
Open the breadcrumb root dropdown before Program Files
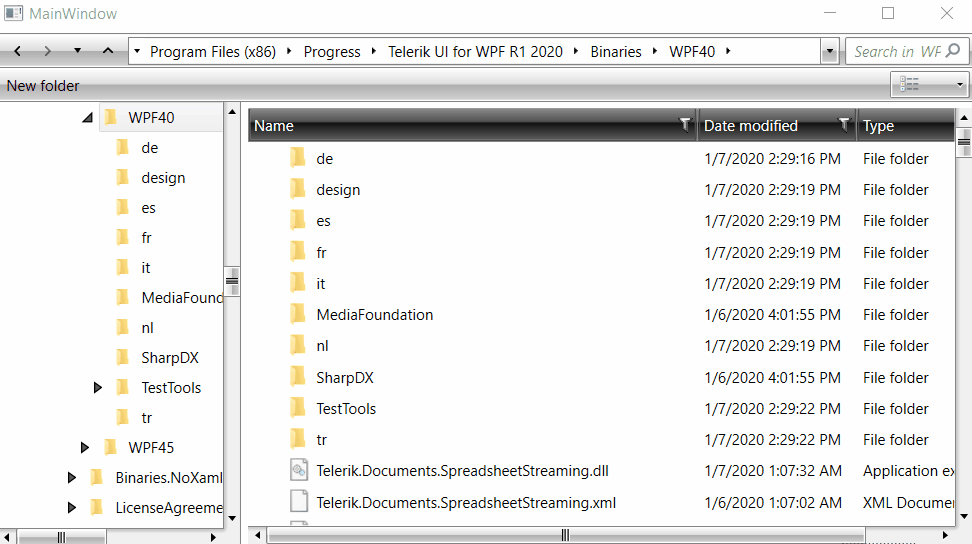click(x=137, y=51)
